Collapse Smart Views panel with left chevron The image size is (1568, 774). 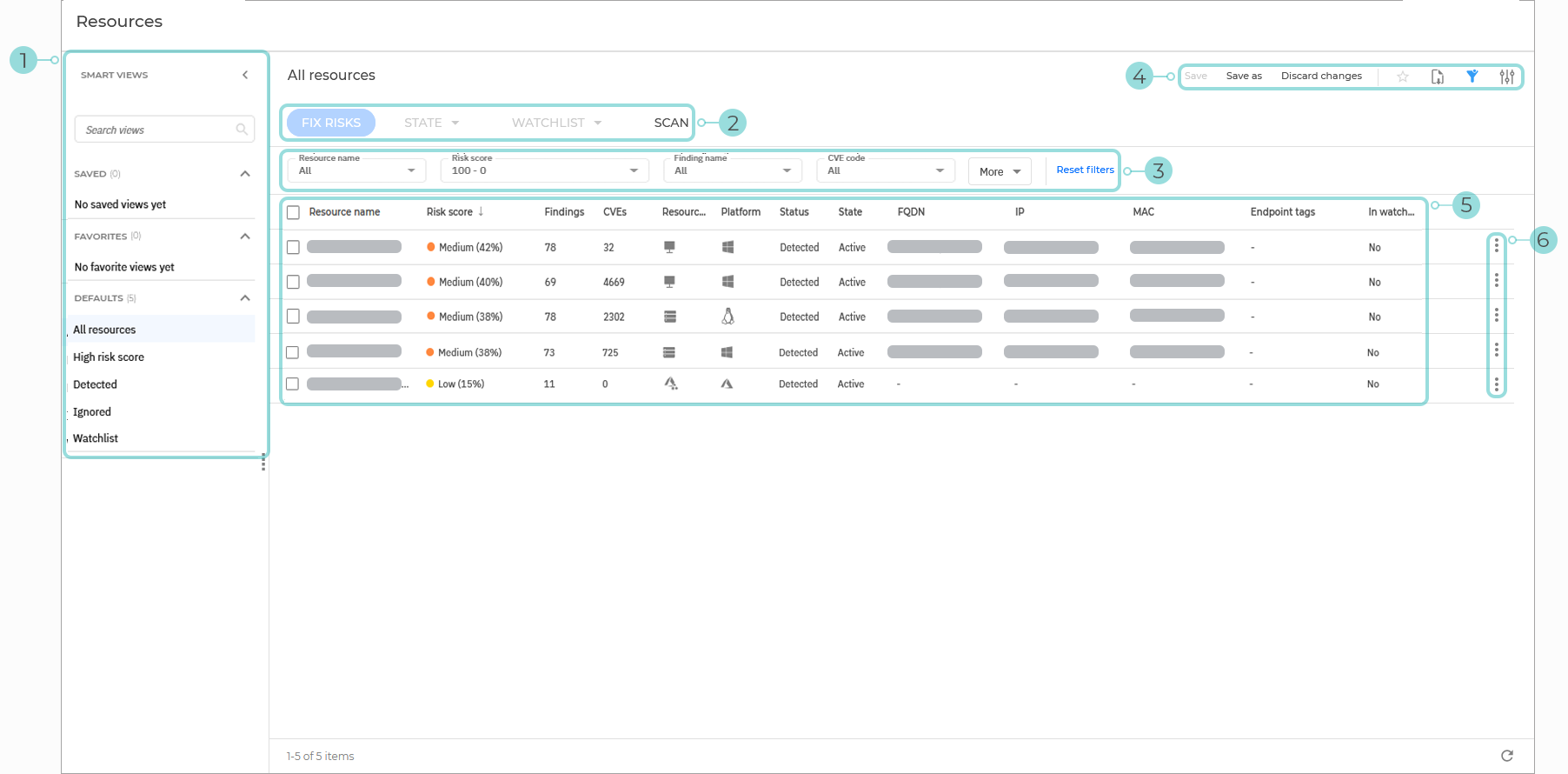click(x=245, y=75)
